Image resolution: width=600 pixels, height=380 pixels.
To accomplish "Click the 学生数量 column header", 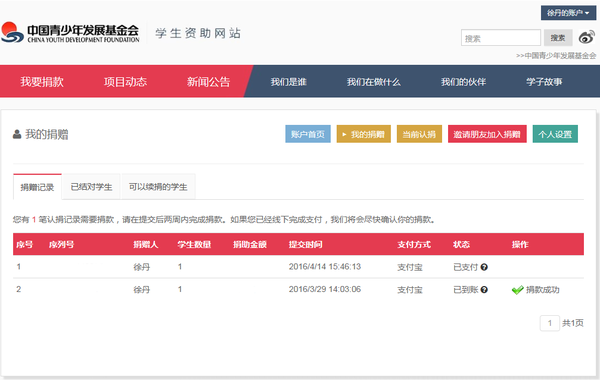I will (x=194, y=245).
